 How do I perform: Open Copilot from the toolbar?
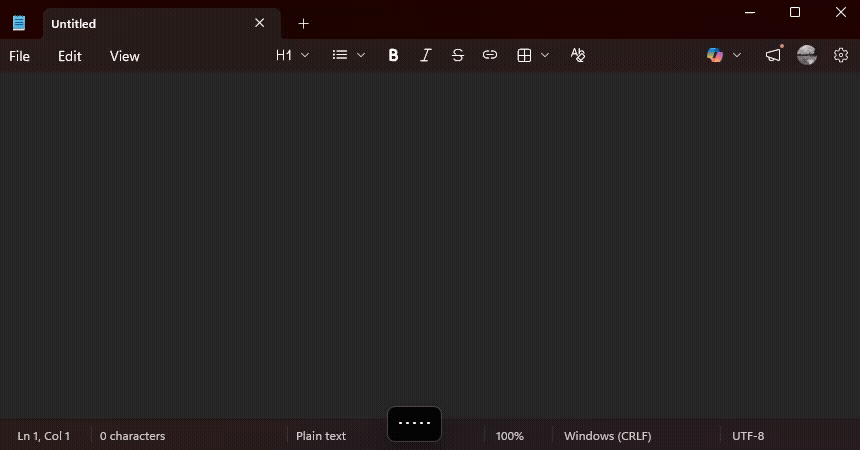(715, 55)
